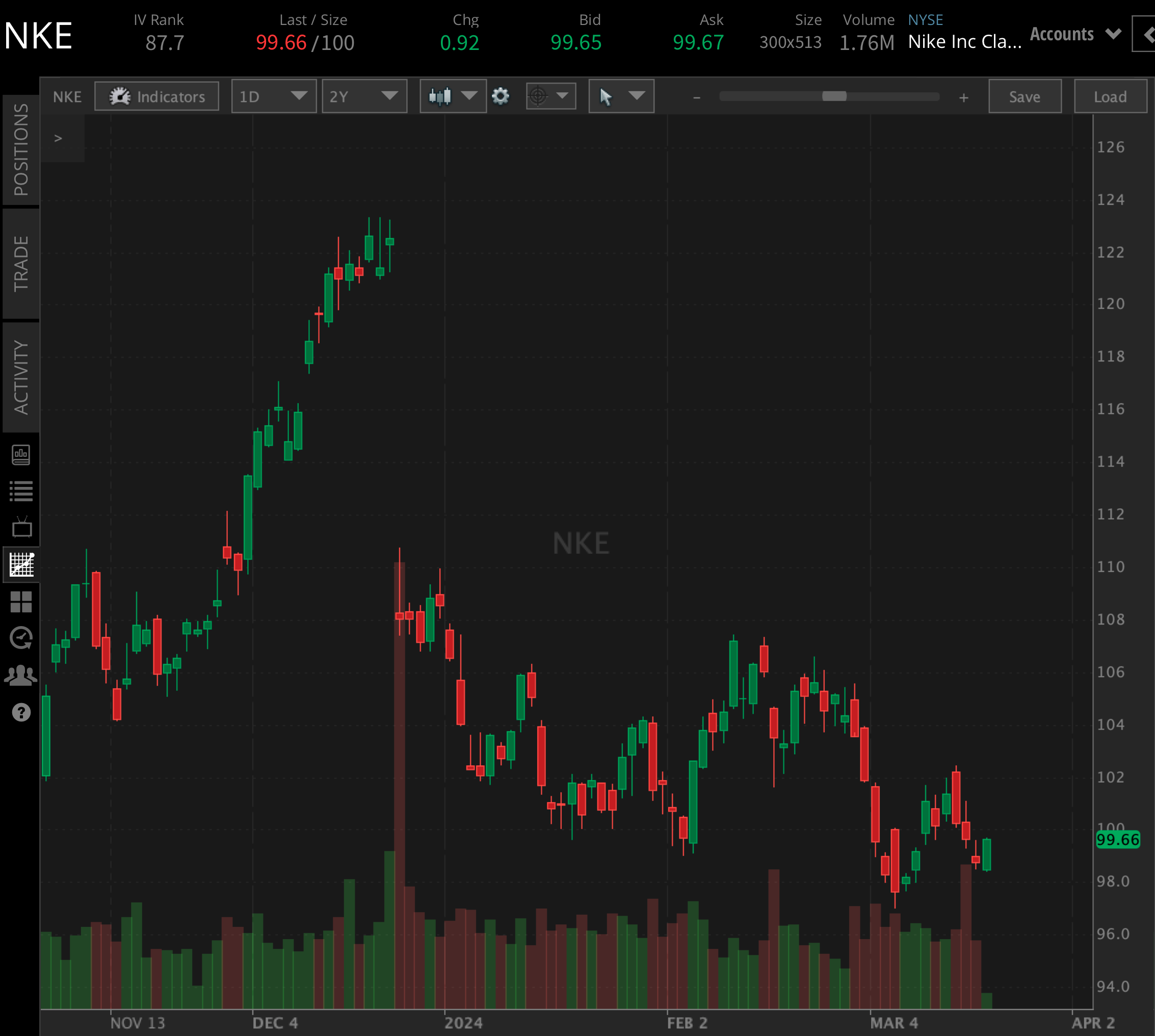Open the watchlist list icon
This screenshot has width=1155, height=1036.
(21, 491)
